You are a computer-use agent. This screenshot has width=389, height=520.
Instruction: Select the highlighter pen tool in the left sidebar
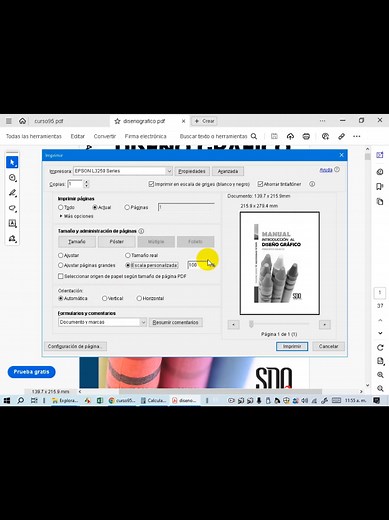(12, 193)
